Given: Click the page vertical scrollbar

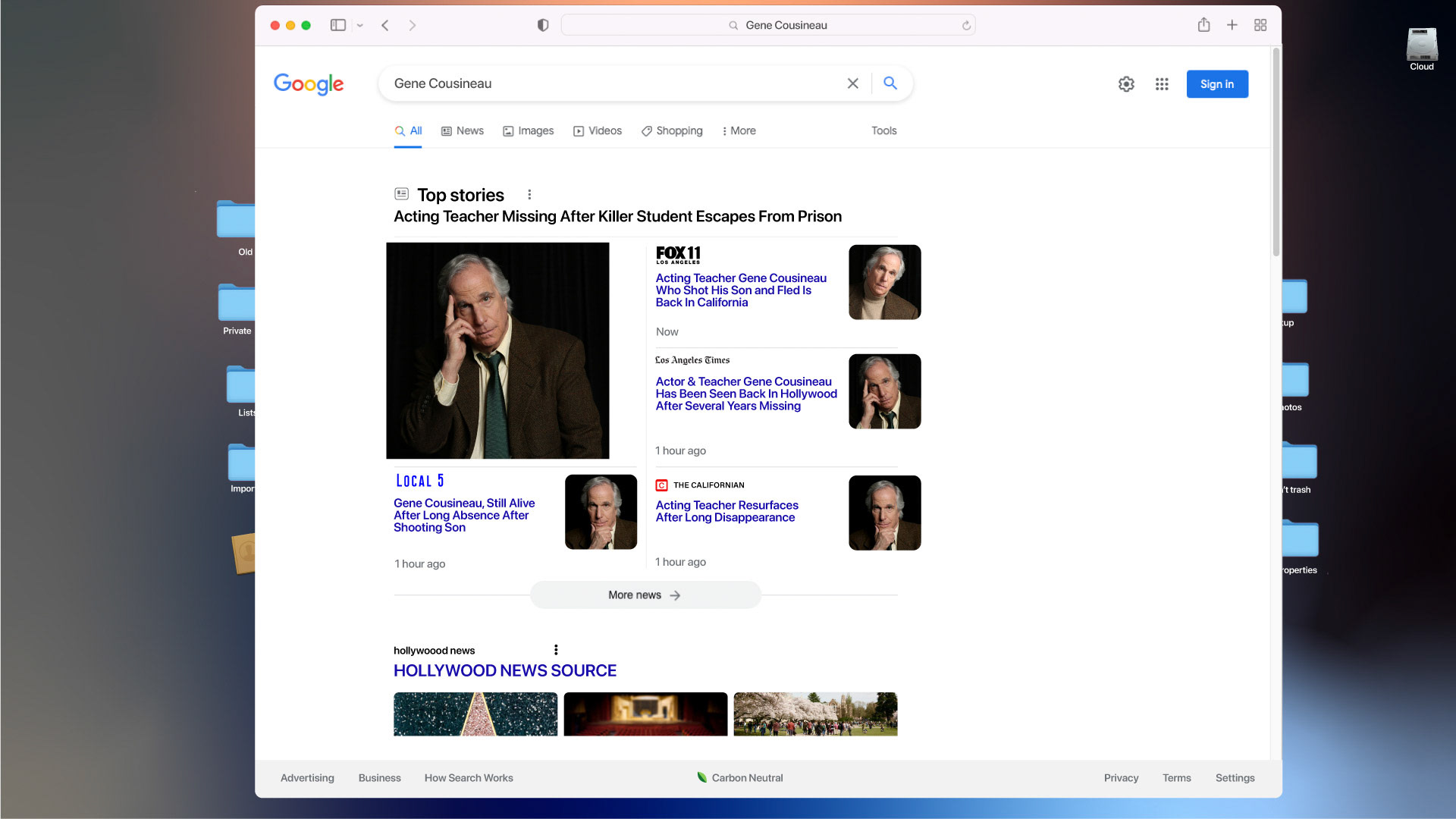Looking at the screenshot, I should coord(1276,152).
